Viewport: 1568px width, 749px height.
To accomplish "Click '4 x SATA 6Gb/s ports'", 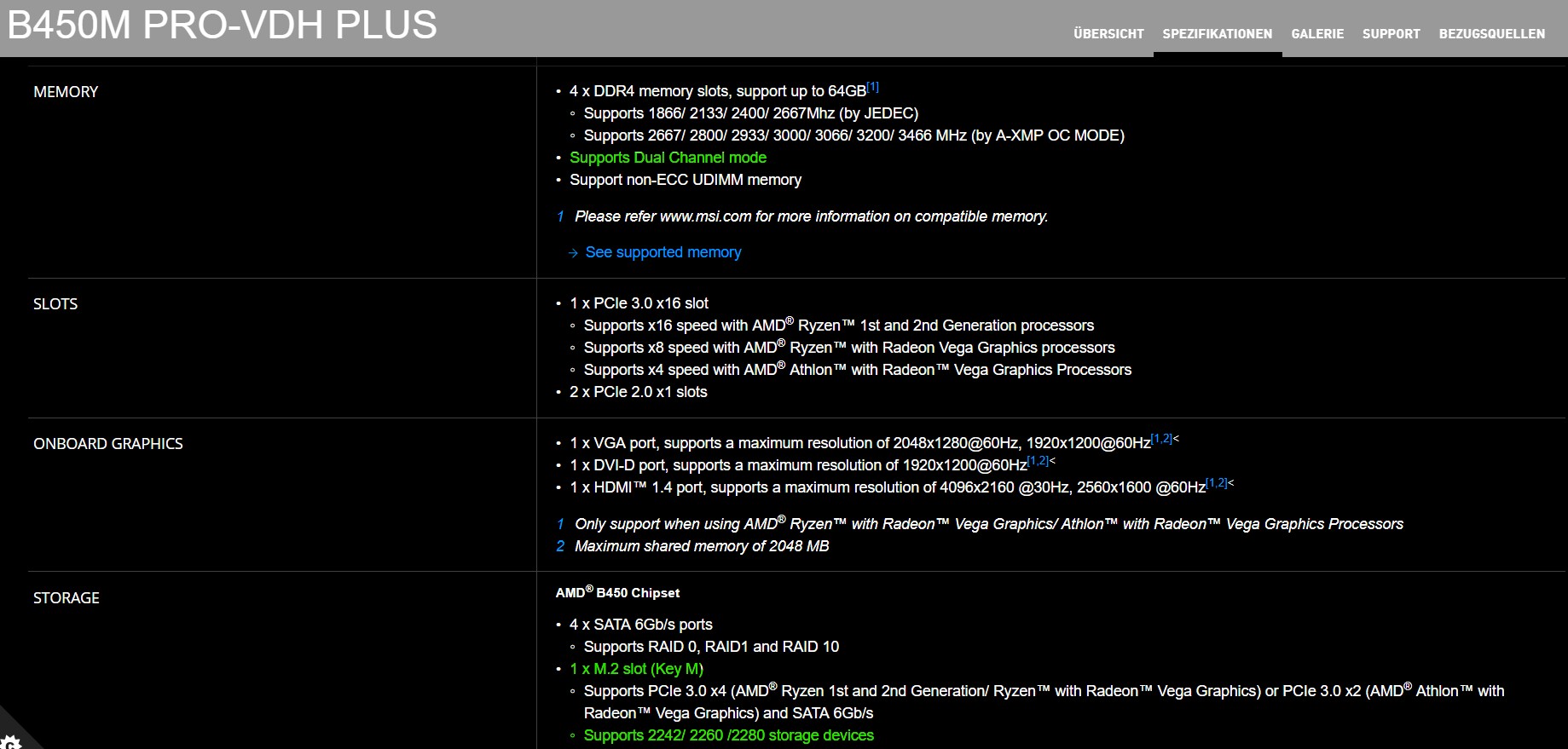I will (641, 625).
